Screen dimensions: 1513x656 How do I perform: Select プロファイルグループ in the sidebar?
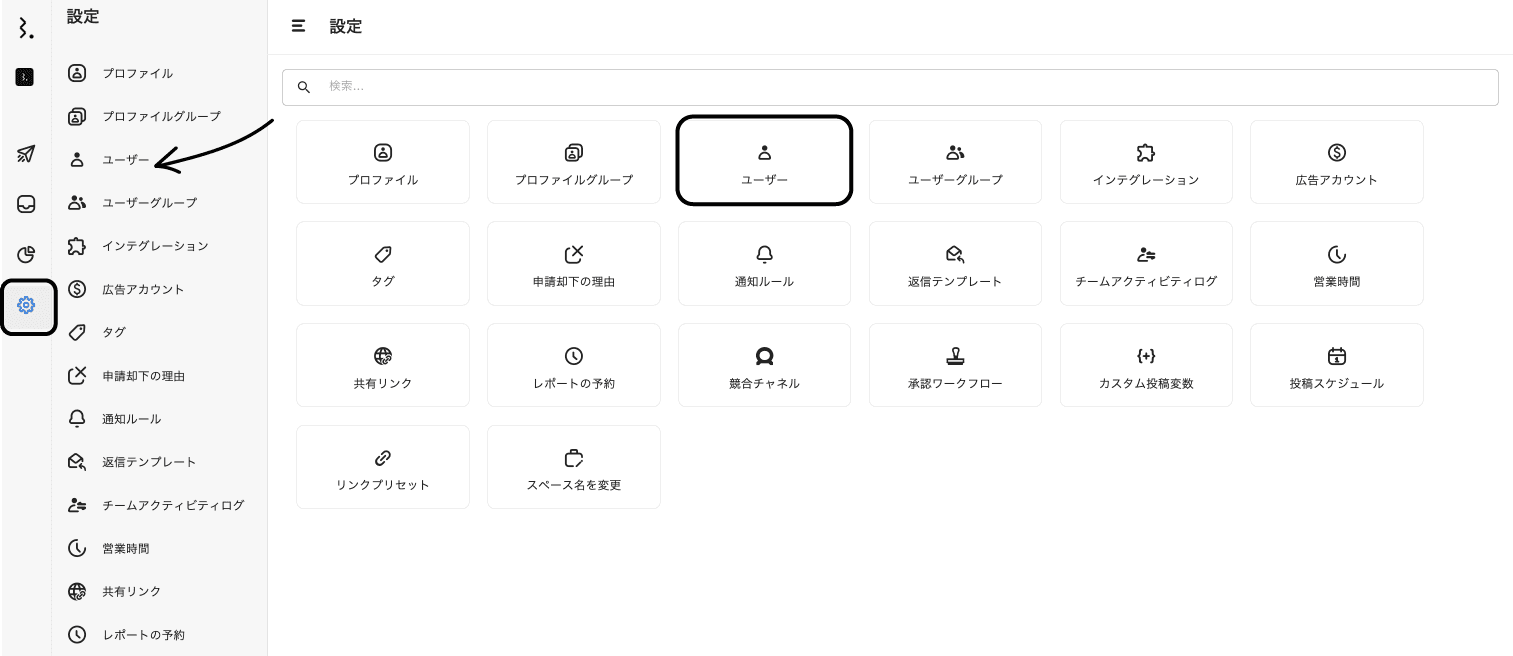(159, 116)
